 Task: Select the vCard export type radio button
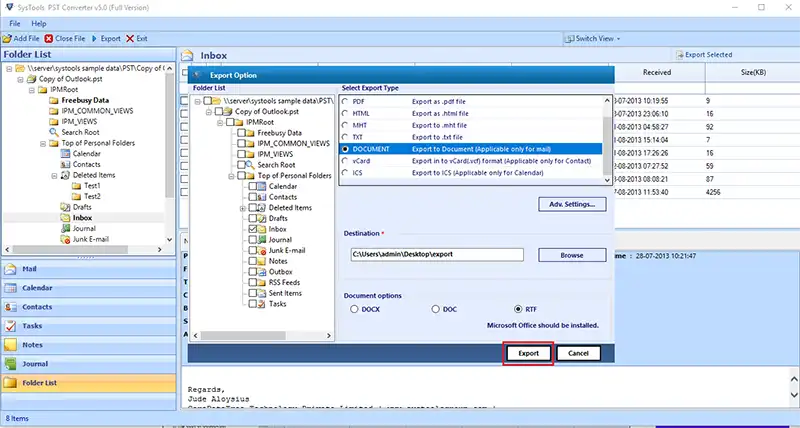pos(346,161)
